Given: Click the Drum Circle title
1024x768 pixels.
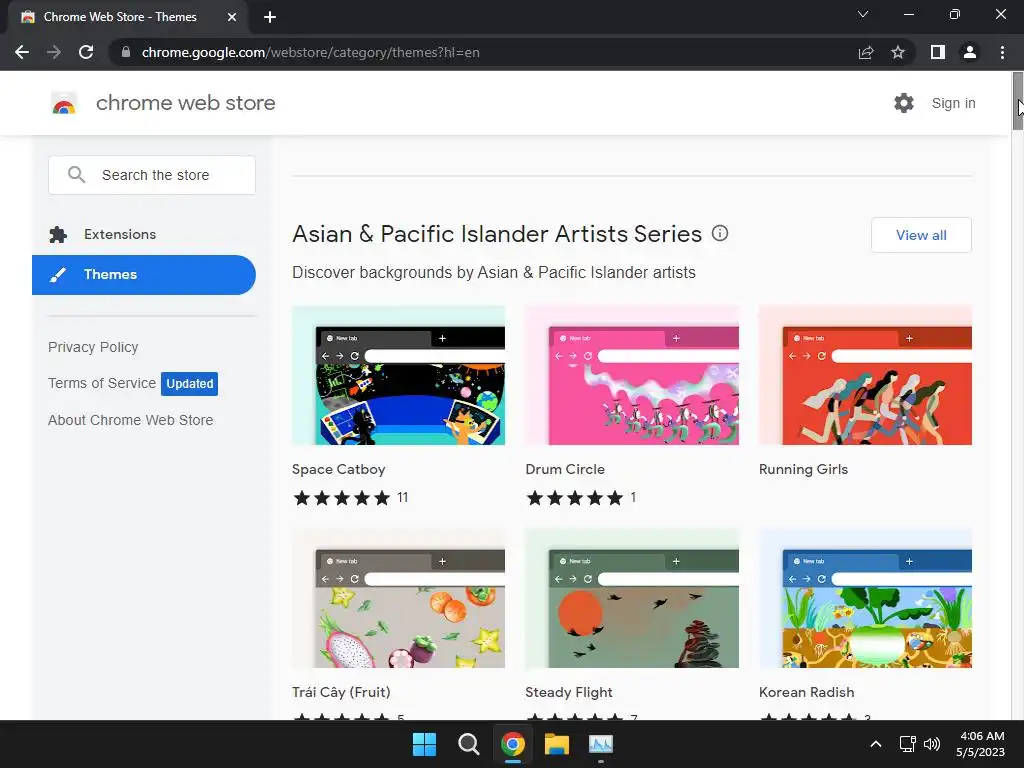Looking at the screenshot, I should point(565,469).
